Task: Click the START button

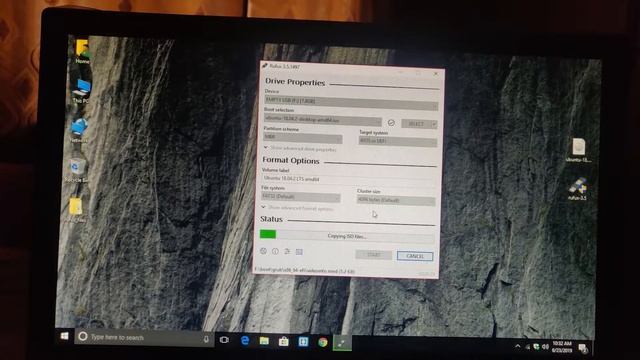Action: pyautogui.click(x=373, y=255)
